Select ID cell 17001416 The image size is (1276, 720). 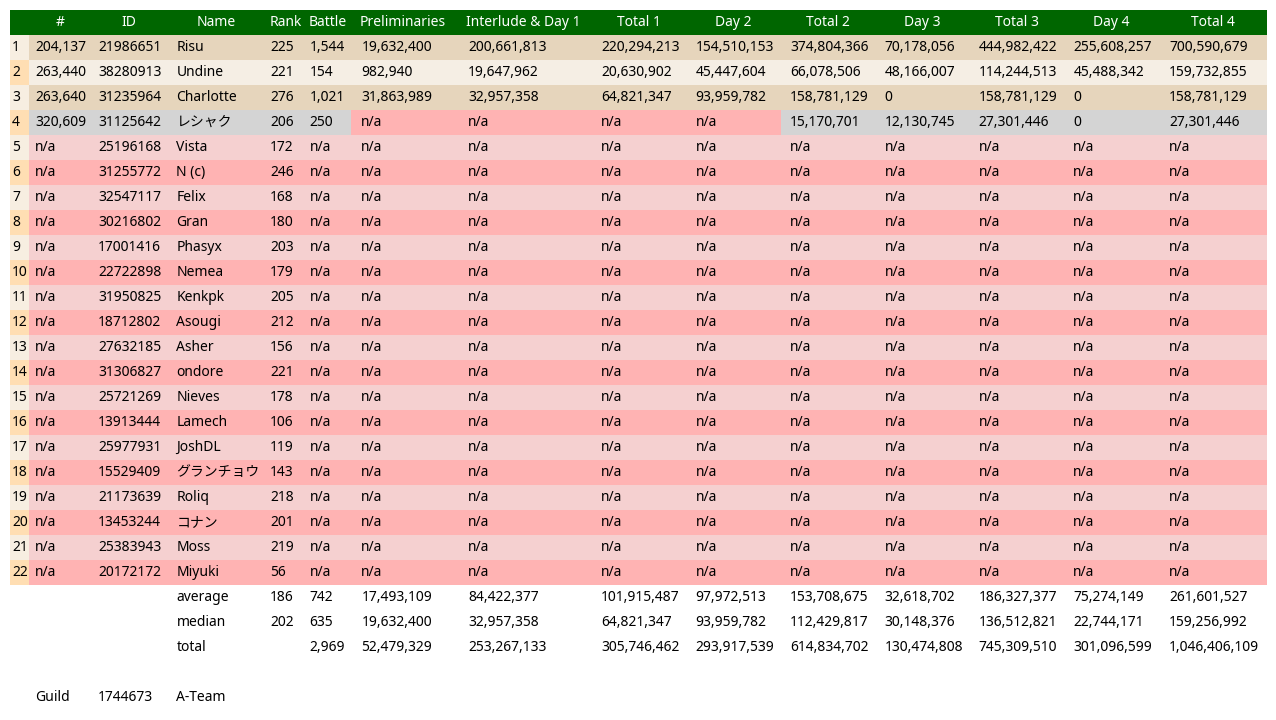pos(129,247)
